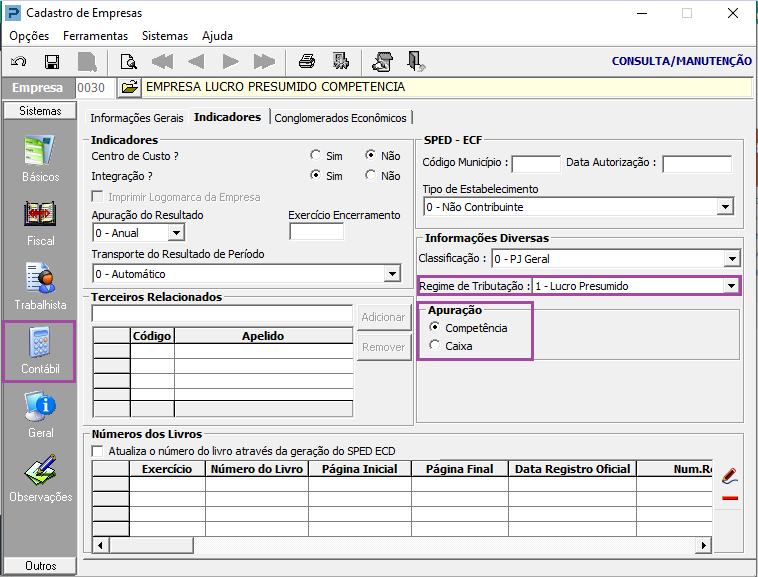Select Caixa under Apuração
Image resolution: width=758 pixels, height=577 pixels.
(434, 345)
